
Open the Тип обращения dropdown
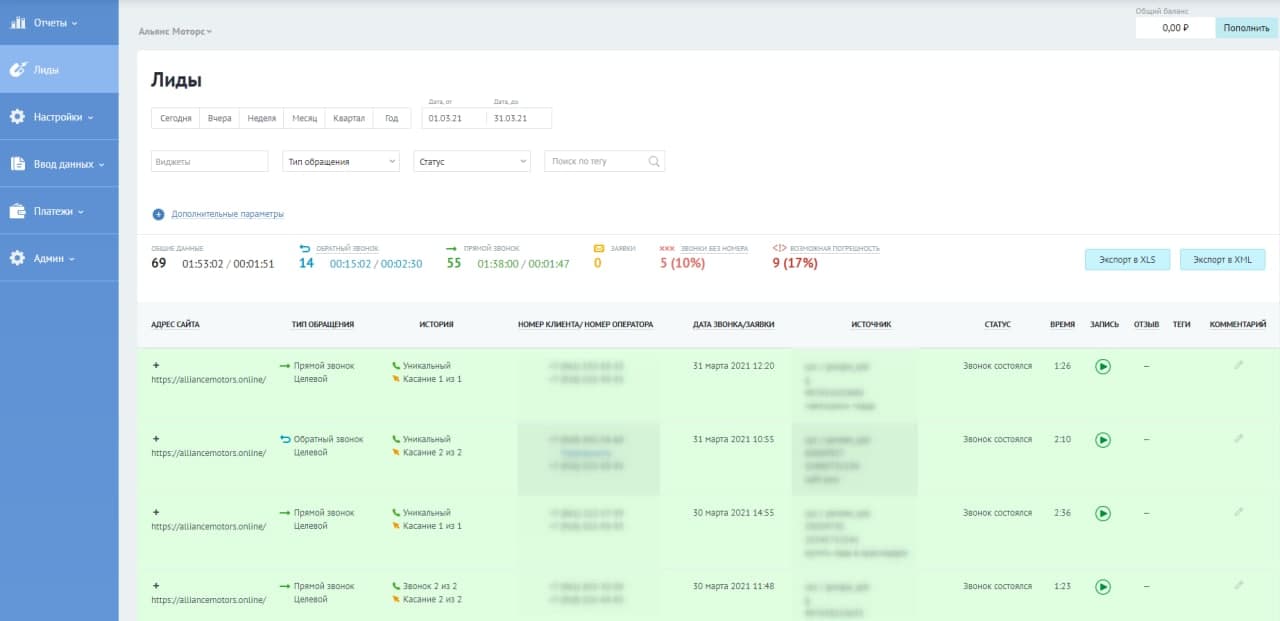(341, 161)
